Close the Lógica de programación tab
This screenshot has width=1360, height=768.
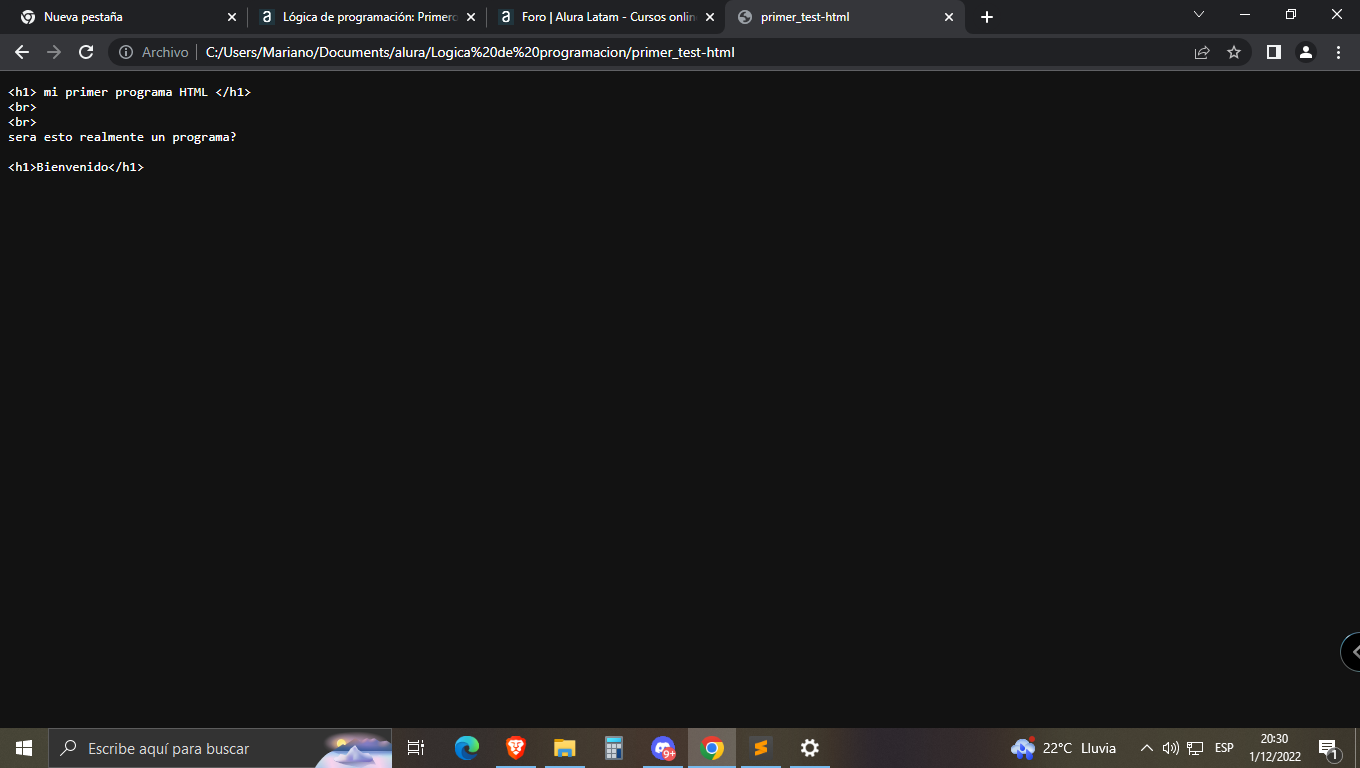(x=471, y=17)
